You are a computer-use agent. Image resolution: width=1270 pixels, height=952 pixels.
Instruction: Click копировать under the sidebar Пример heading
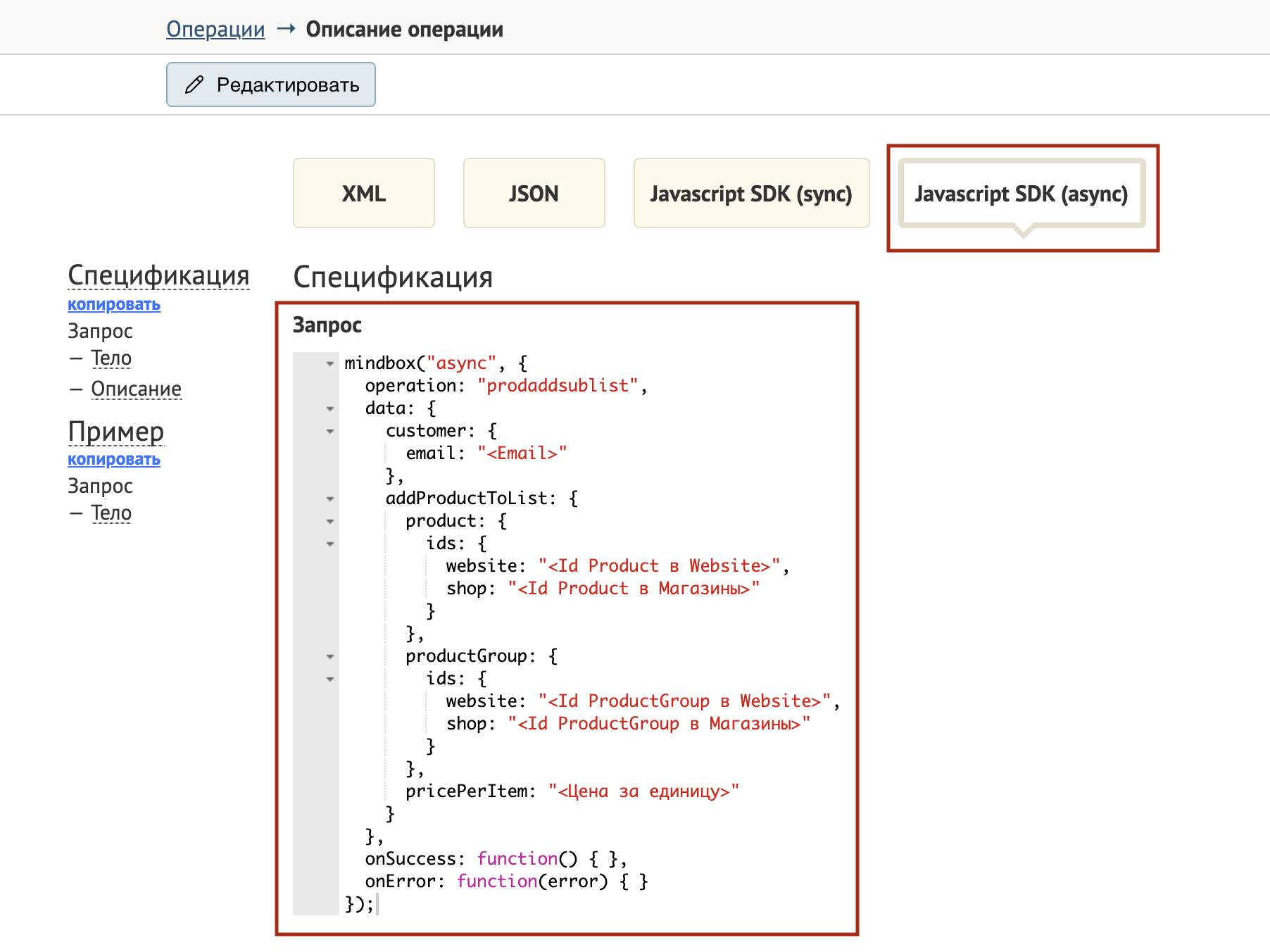[114, 459]
